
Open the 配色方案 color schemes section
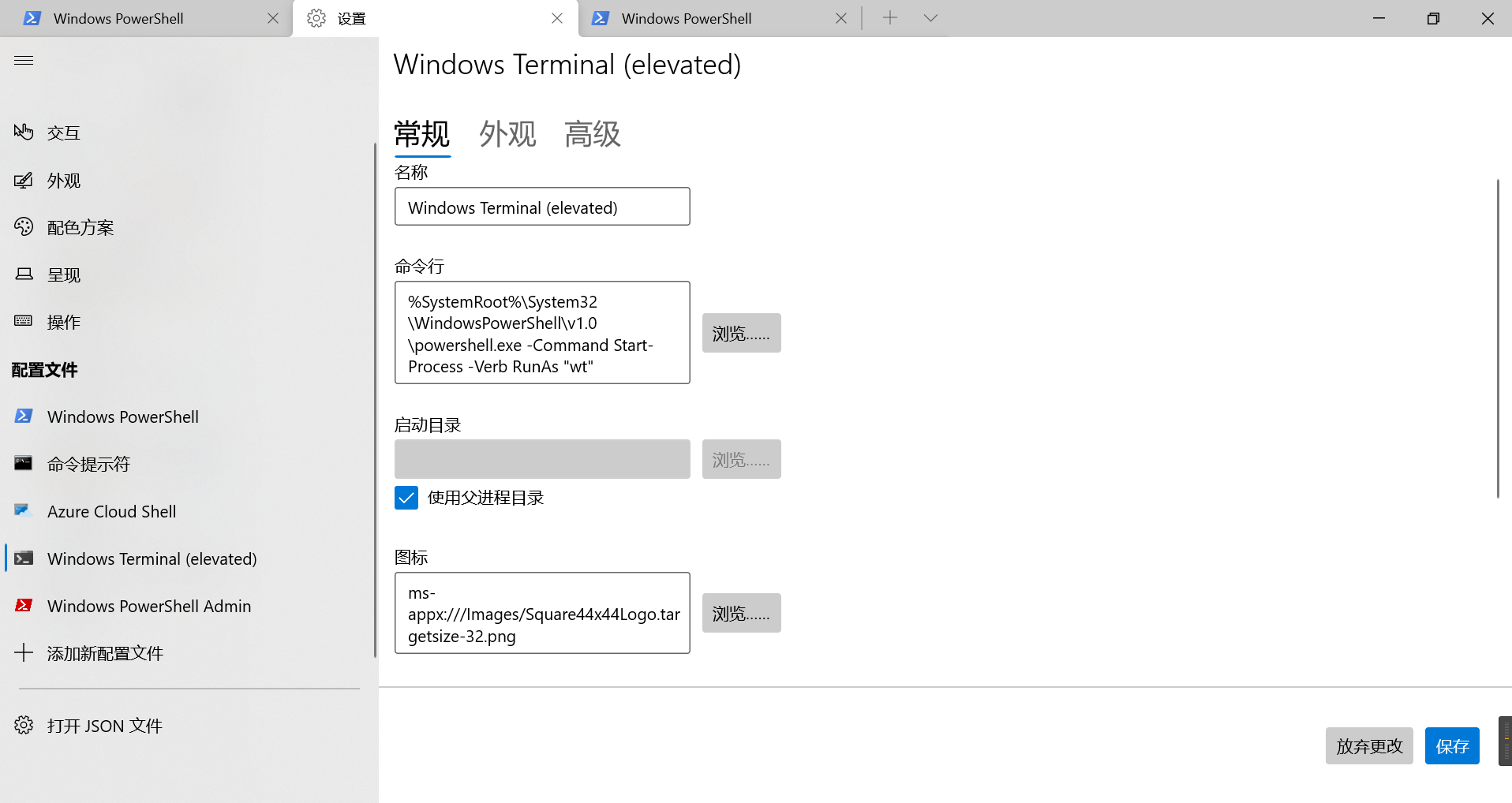[x=82, y=226]
